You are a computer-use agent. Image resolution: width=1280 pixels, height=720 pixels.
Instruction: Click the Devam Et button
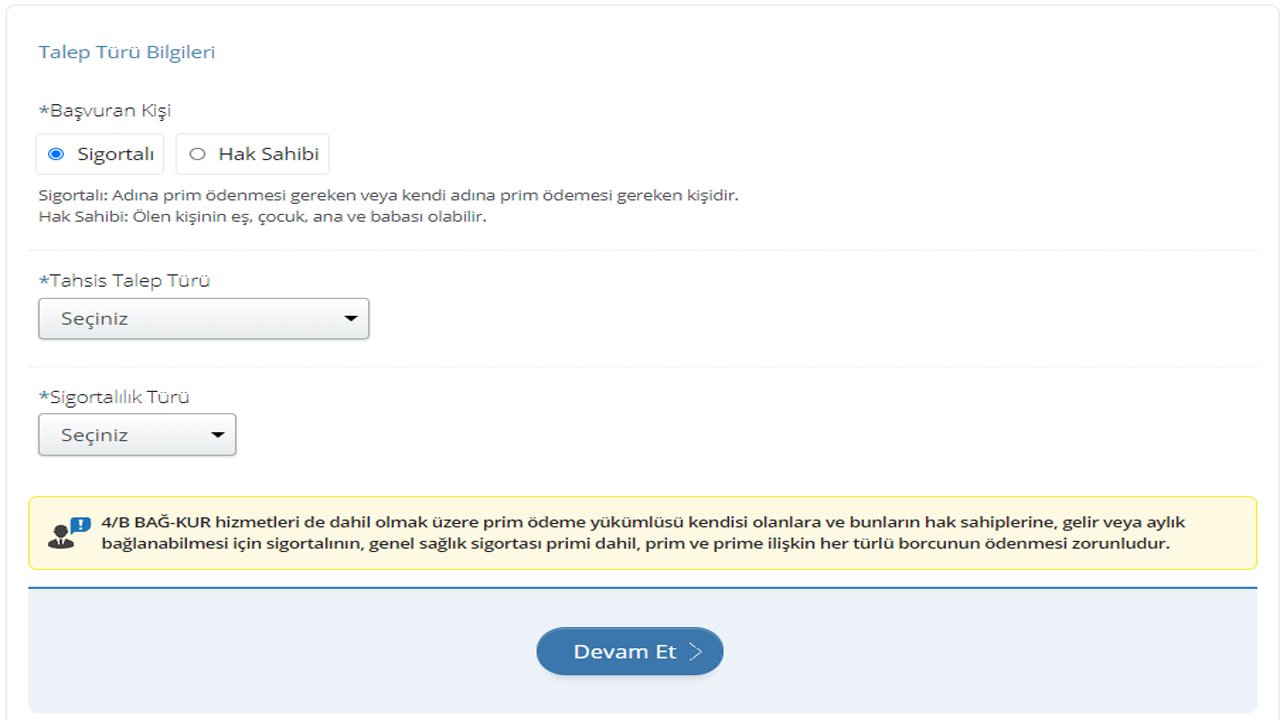tap(630, 652)
